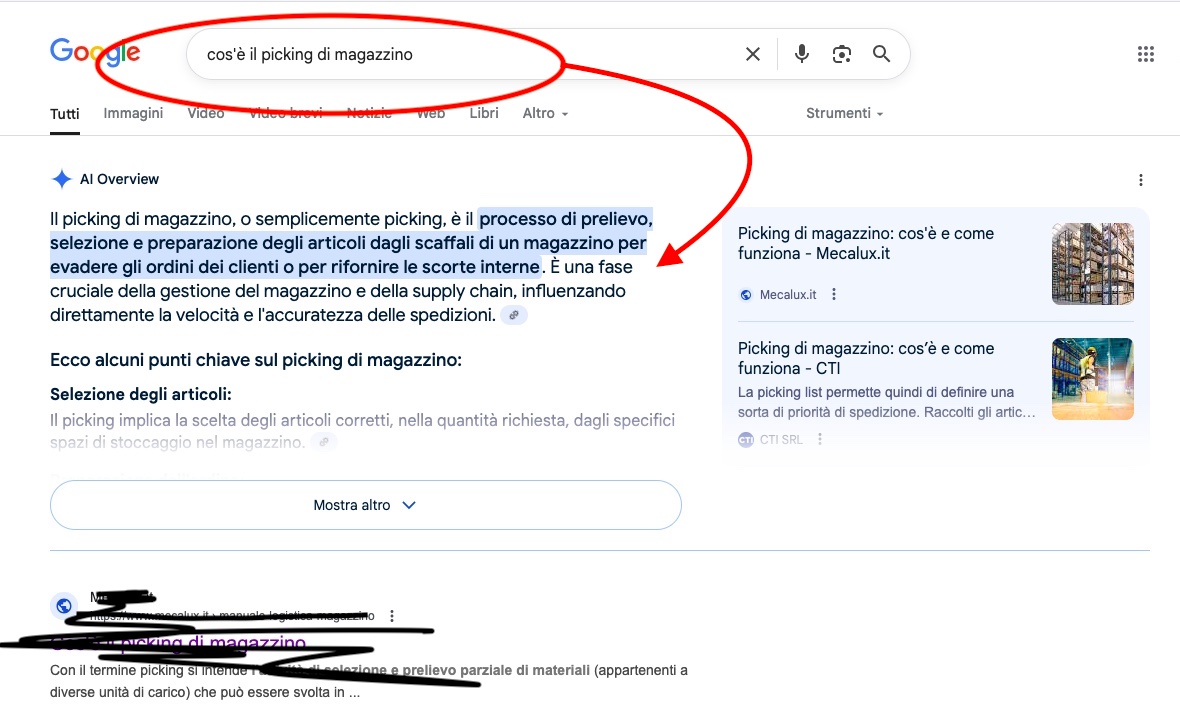The width and height of the screenshot is (1180, 724).
Task: Submit the search with the magnifier icon
Action: click(x=881, y=54)
